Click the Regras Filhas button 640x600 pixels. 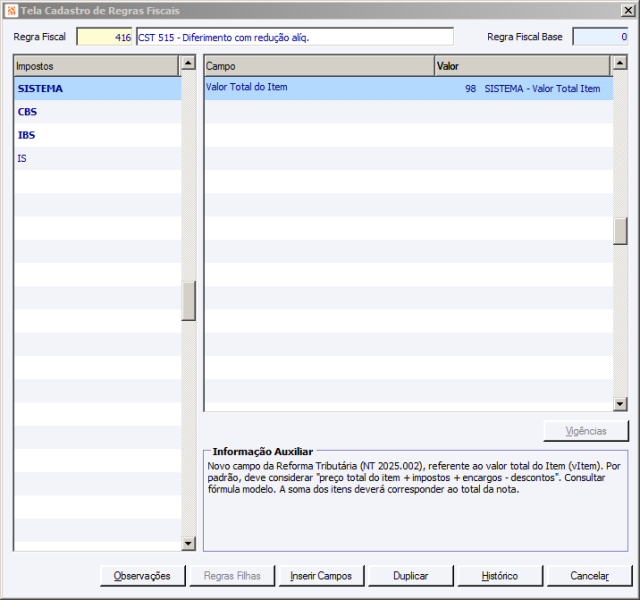[x=232, y=576]
